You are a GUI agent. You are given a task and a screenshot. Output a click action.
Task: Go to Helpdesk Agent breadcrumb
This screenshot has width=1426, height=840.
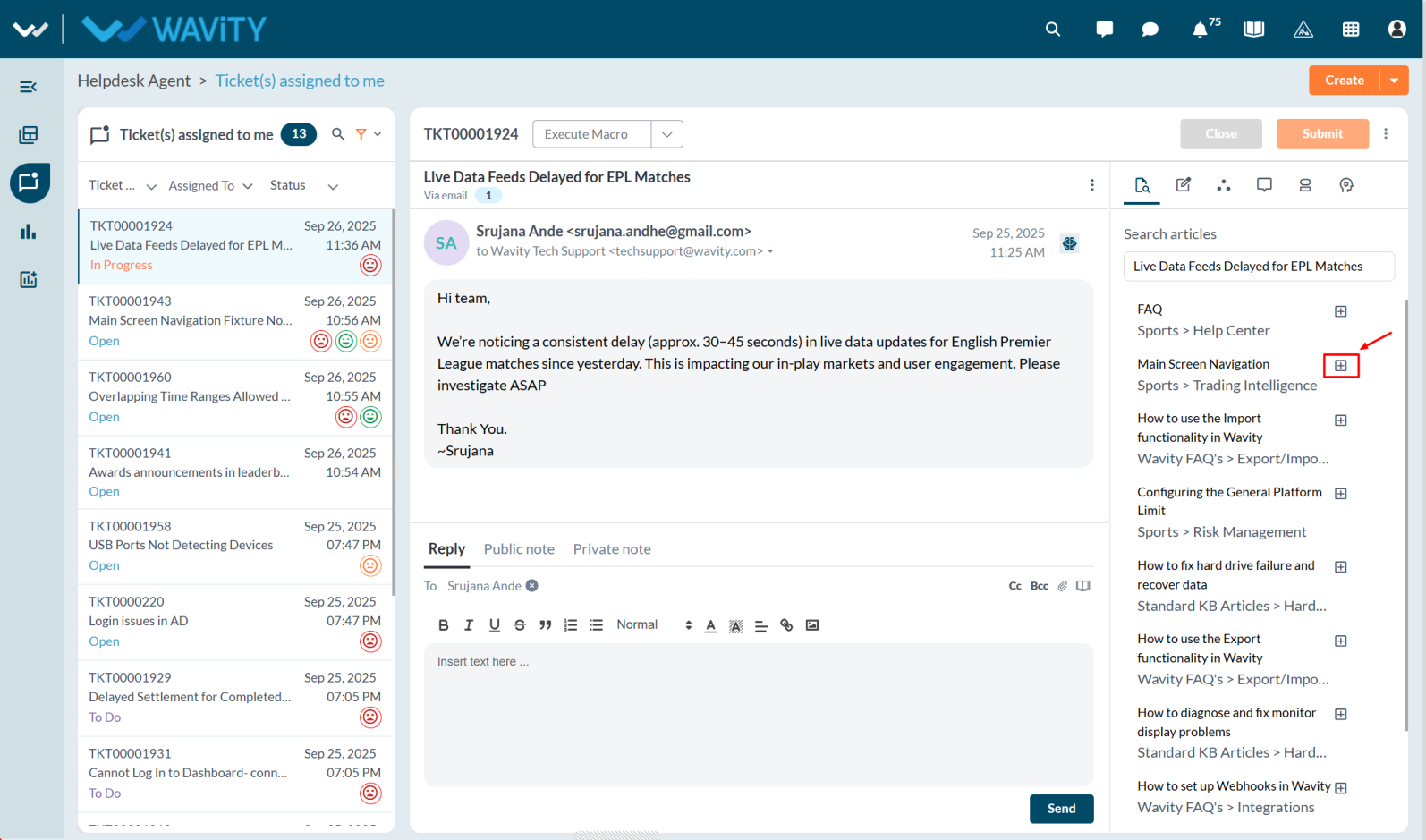(134, 81)
